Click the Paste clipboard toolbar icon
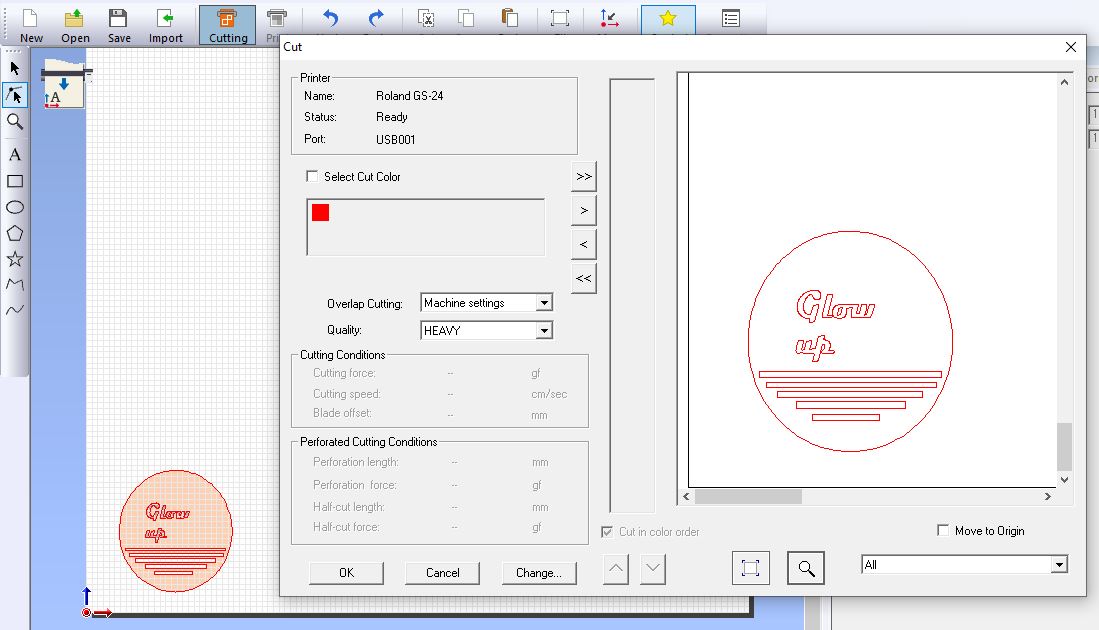1099x630 pixels. [510, 19]
